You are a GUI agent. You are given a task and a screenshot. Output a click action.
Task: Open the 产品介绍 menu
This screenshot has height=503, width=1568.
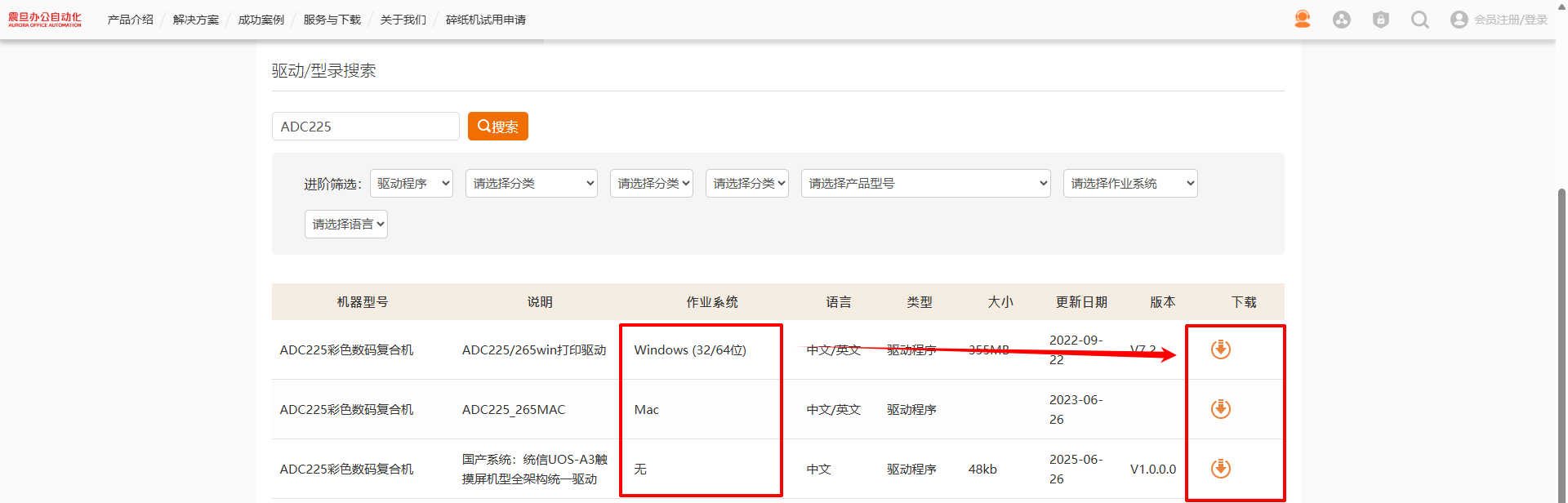point(131,20)
